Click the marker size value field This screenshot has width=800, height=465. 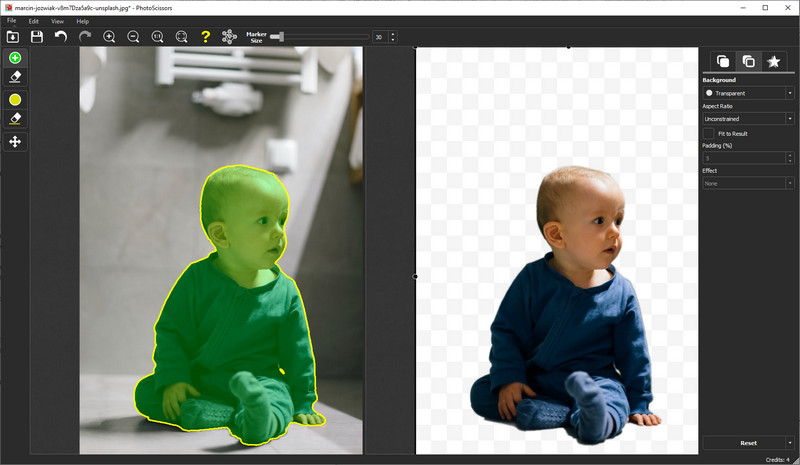[379, 37]
